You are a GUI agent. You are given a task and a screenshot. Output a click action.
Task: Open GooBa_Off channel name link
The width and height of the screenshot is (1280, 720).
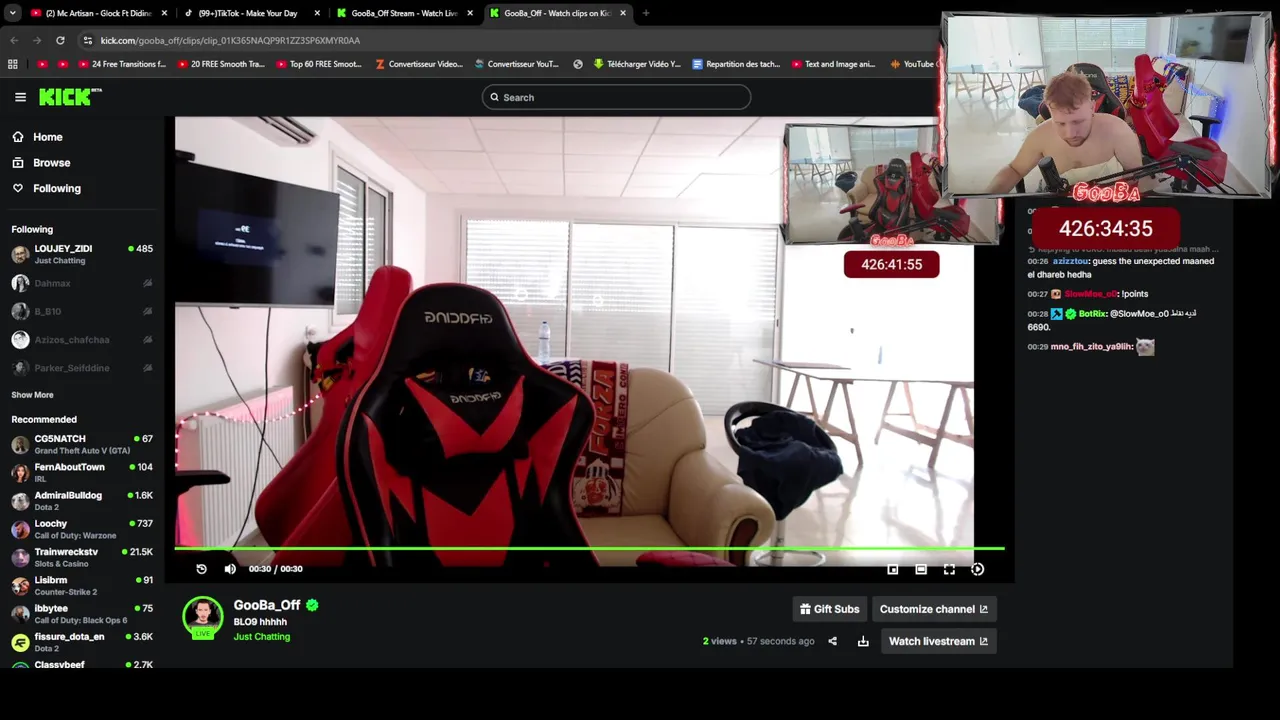[267, 605]
